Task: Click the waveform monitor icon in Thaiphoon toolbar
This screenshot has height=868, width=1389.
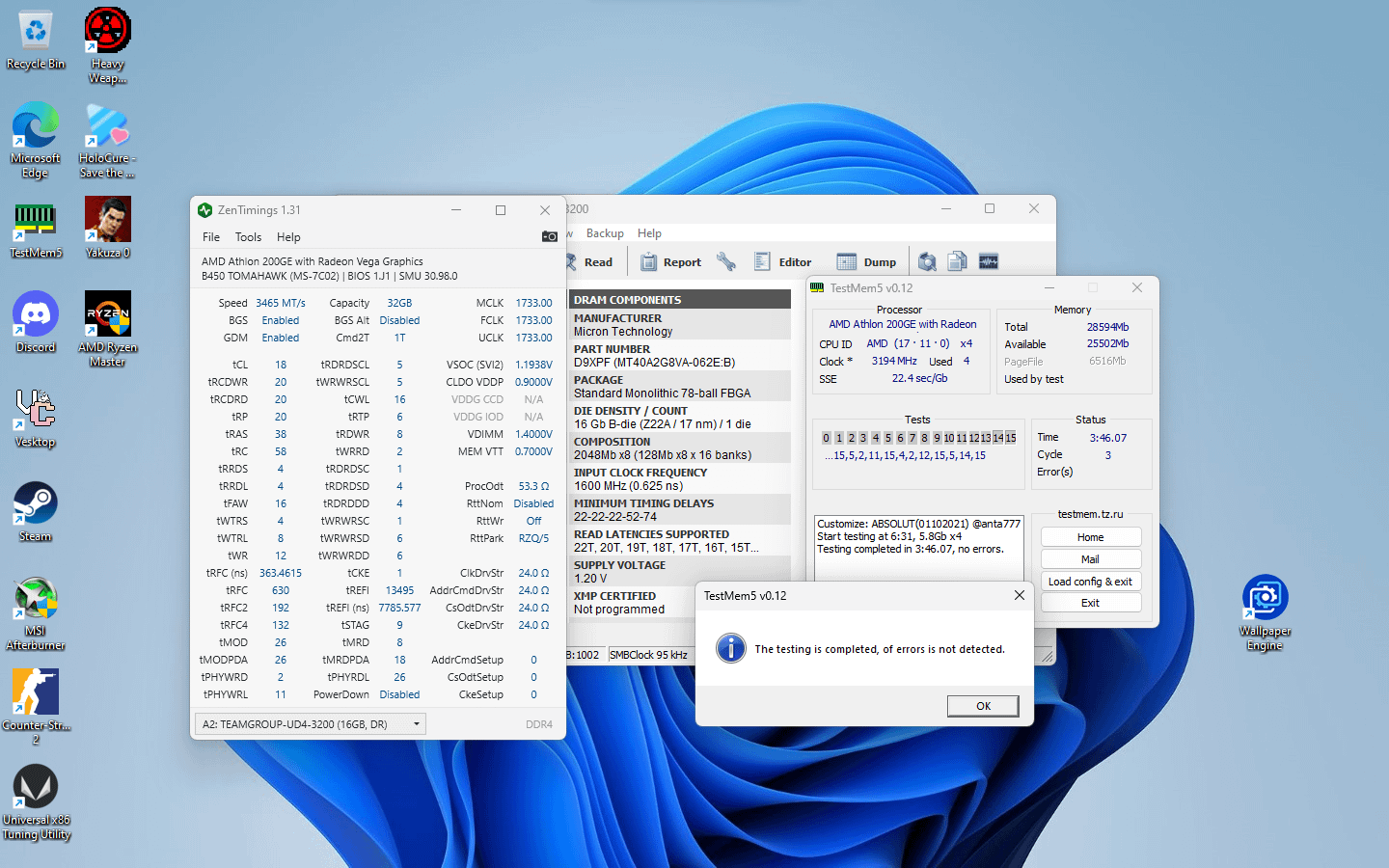Action: point(989,261)
